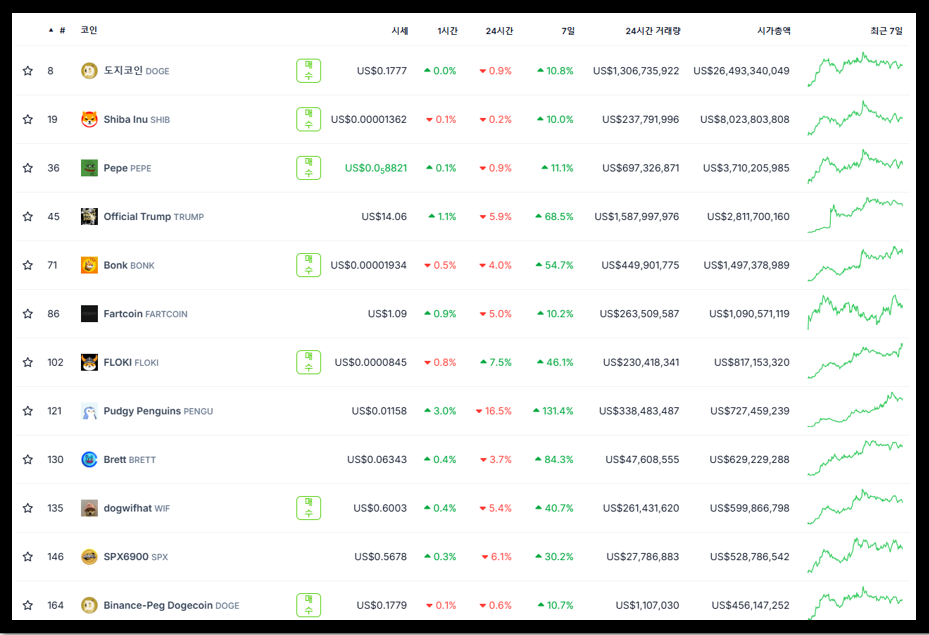Star the Pepe coin row
929x635 pixels.
tap(28, 168)
